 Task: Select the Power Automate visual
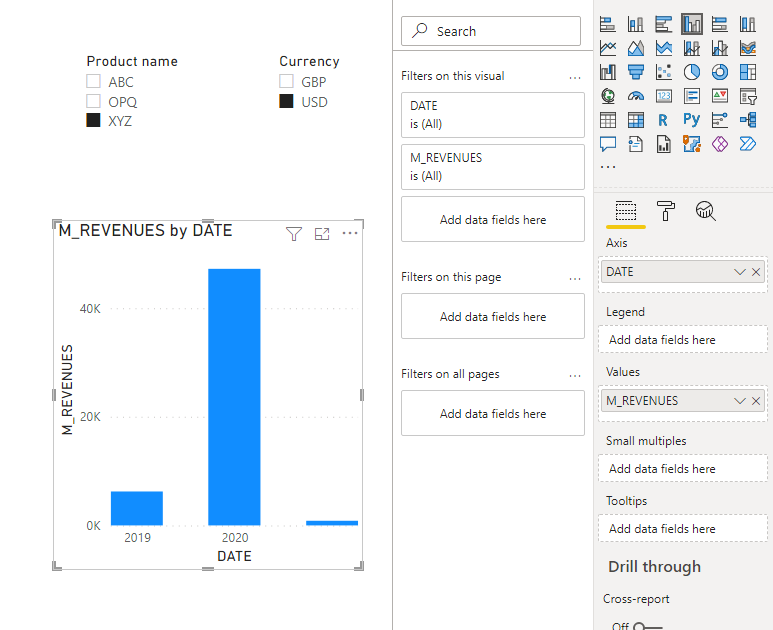[748, 144]
